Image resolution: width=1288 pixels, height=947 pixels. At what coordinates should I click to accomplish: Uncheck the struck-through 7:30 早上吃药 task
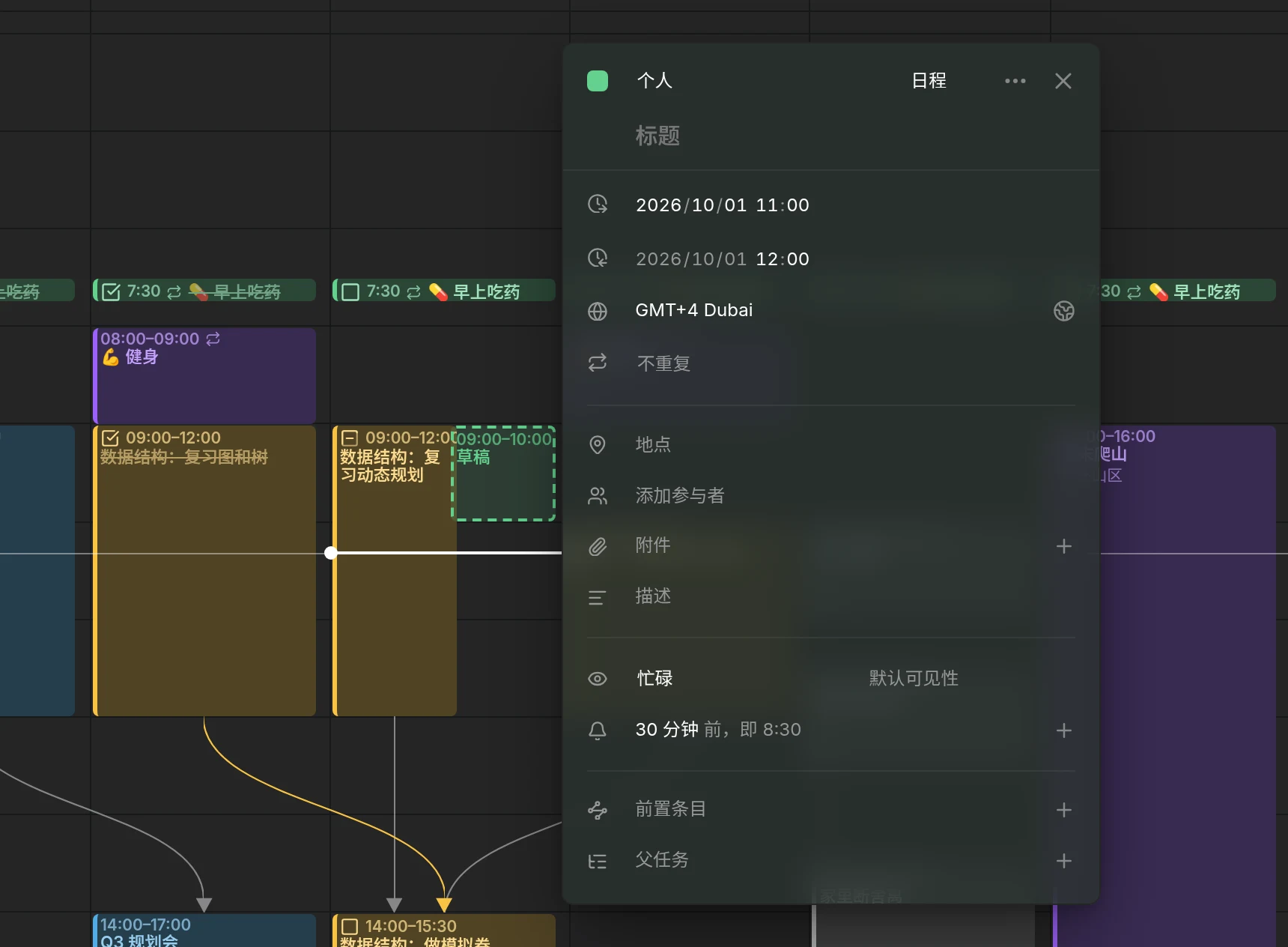(x=111, y=292)
